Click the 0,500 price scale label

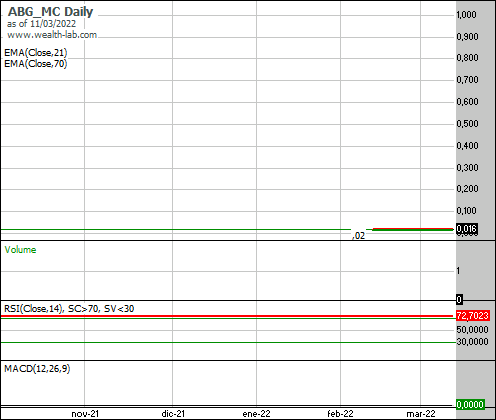pos(467,123)
